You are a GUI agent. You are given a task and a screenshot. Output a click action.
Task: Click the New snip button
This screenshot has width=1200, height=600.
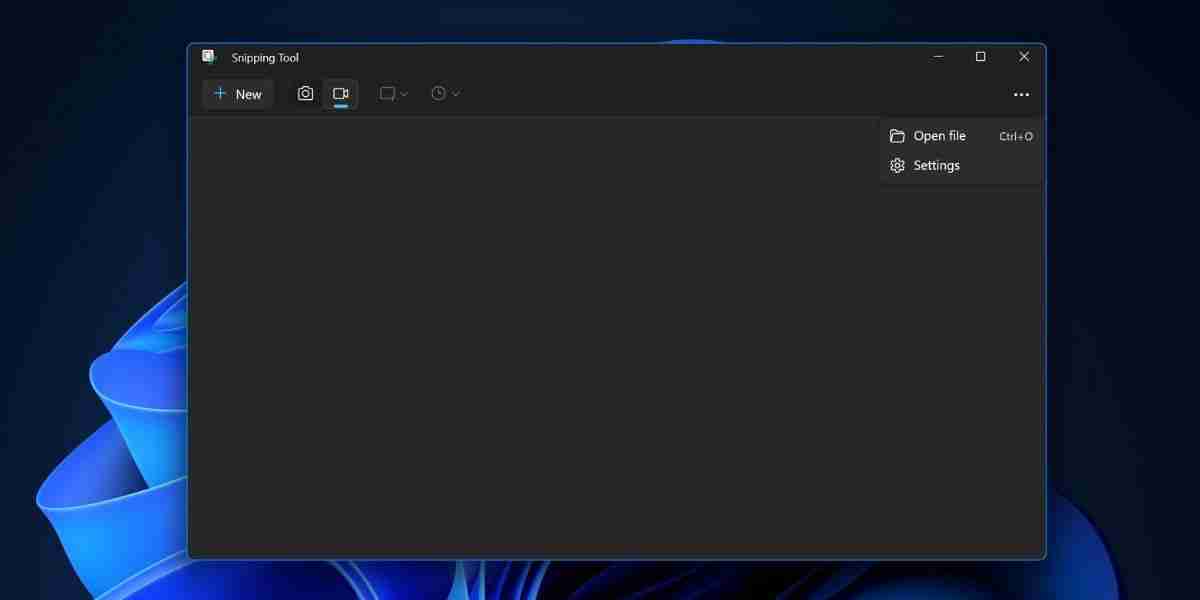237,93
